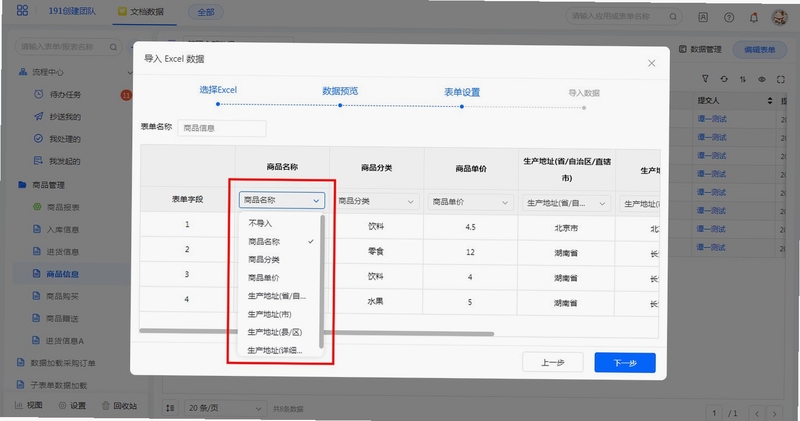The height and width of the screenshot is (421, 800).
Task: Open 我发起的 in the sidebar
Action: click(x=64, y=161)
